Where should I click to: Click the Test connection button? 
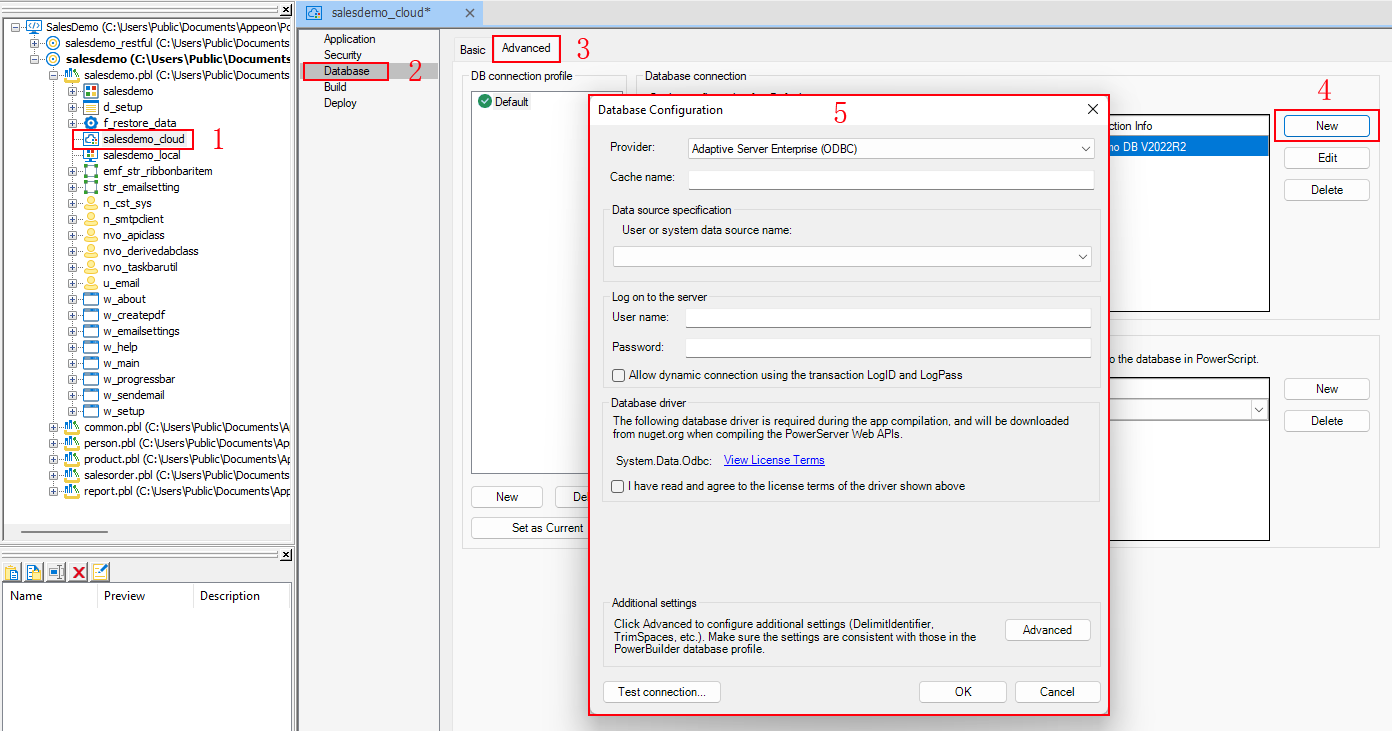pos(661,692)
